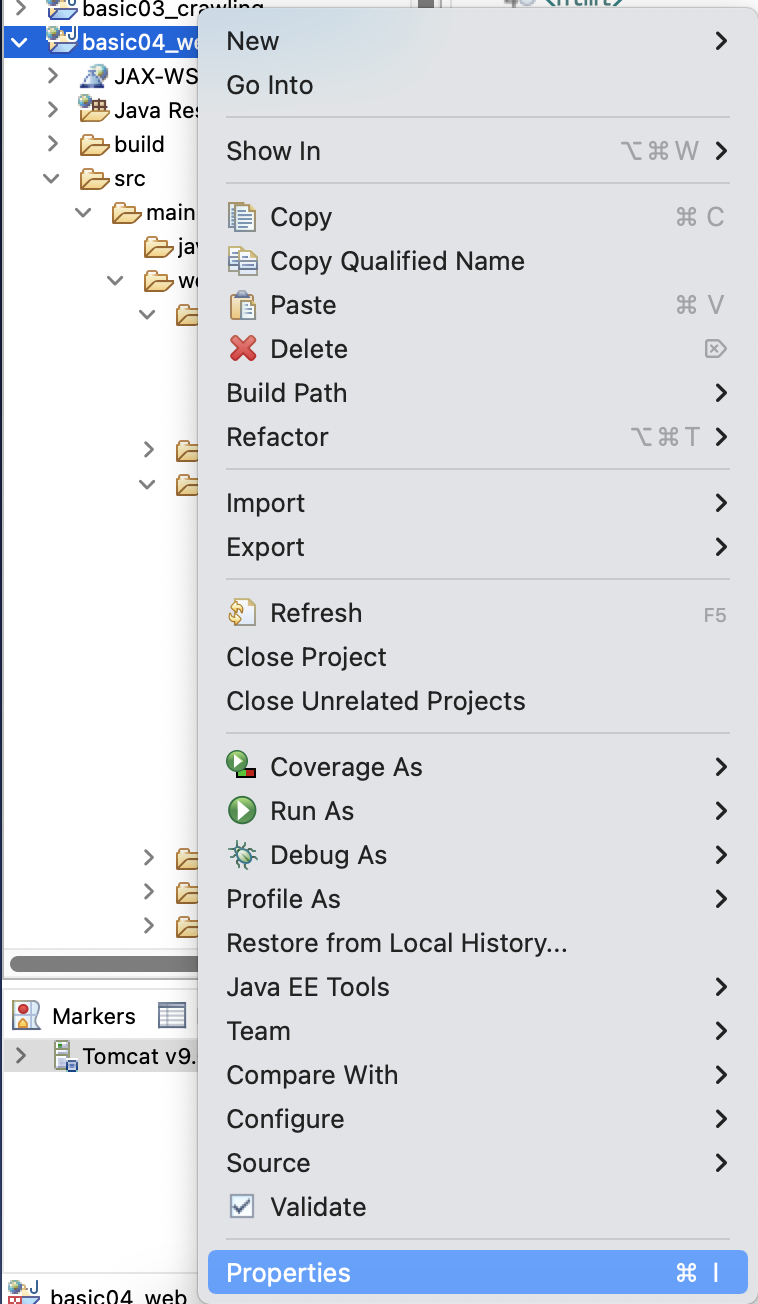Viewport: 758px width, 1304px height.
Task: Collapse the src folder
Action: click(51, 179)
